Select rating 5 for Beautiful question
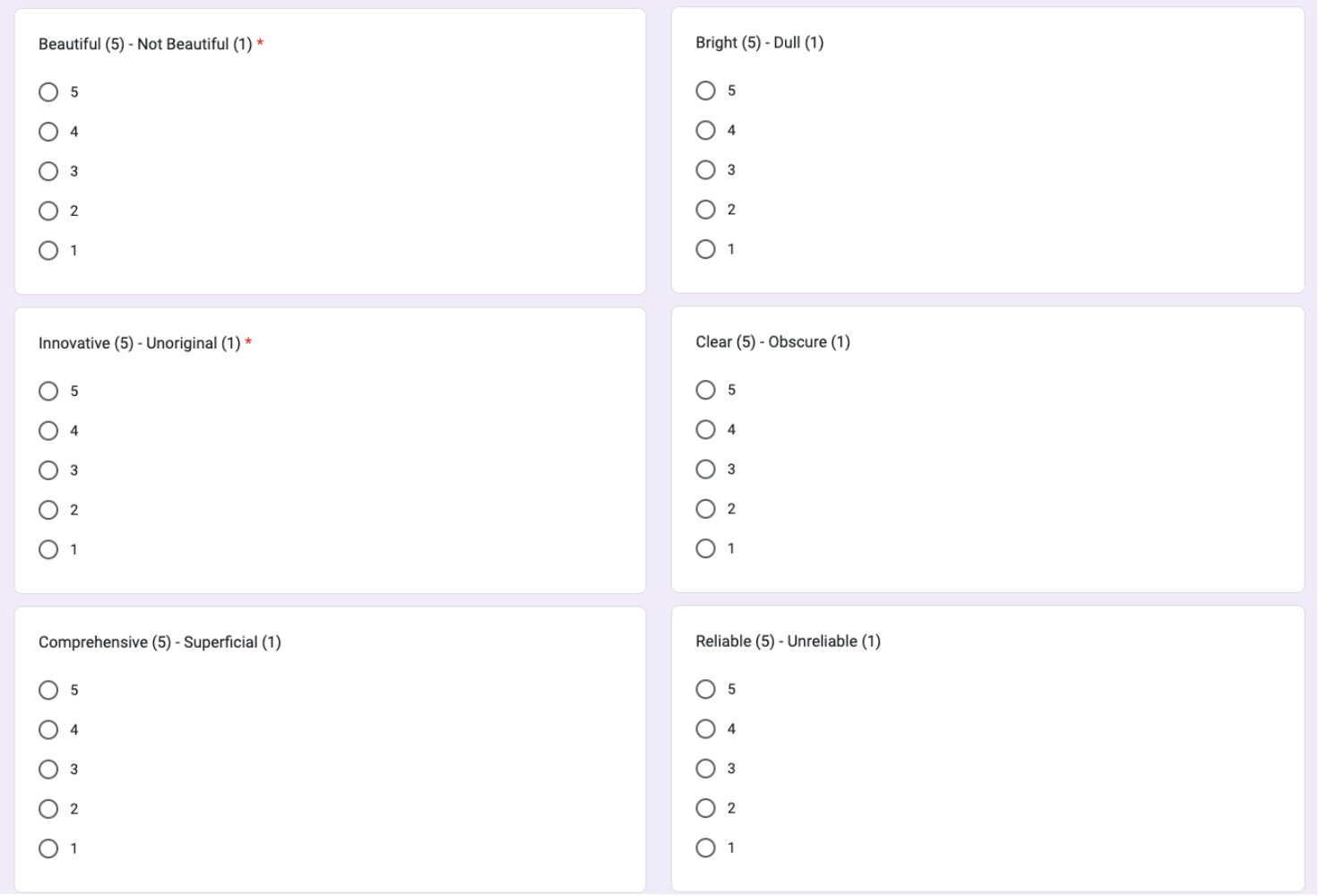This screenshot has height=896, width=1319. (48, 92)
